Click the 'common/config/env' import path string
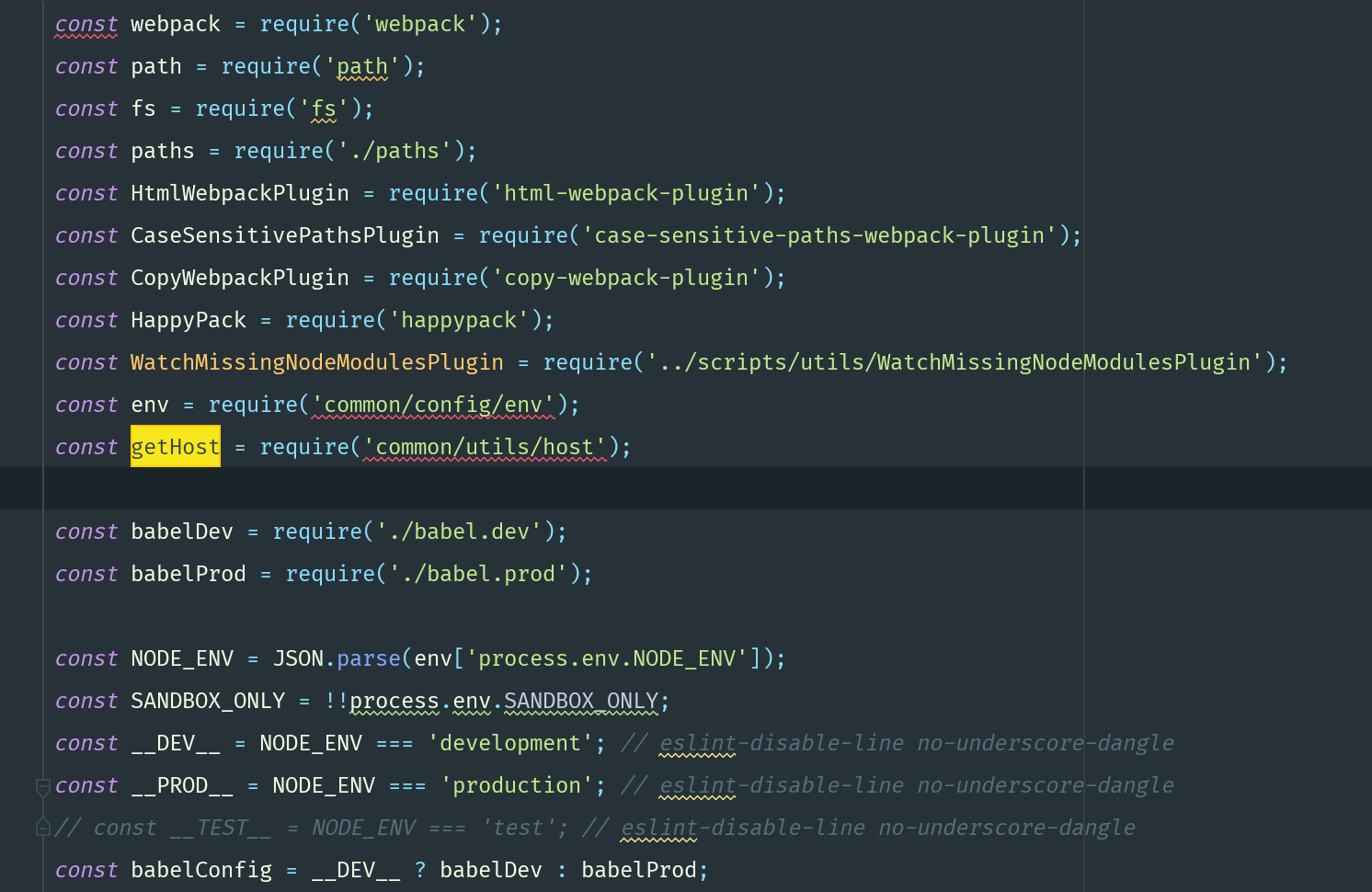 433,405
